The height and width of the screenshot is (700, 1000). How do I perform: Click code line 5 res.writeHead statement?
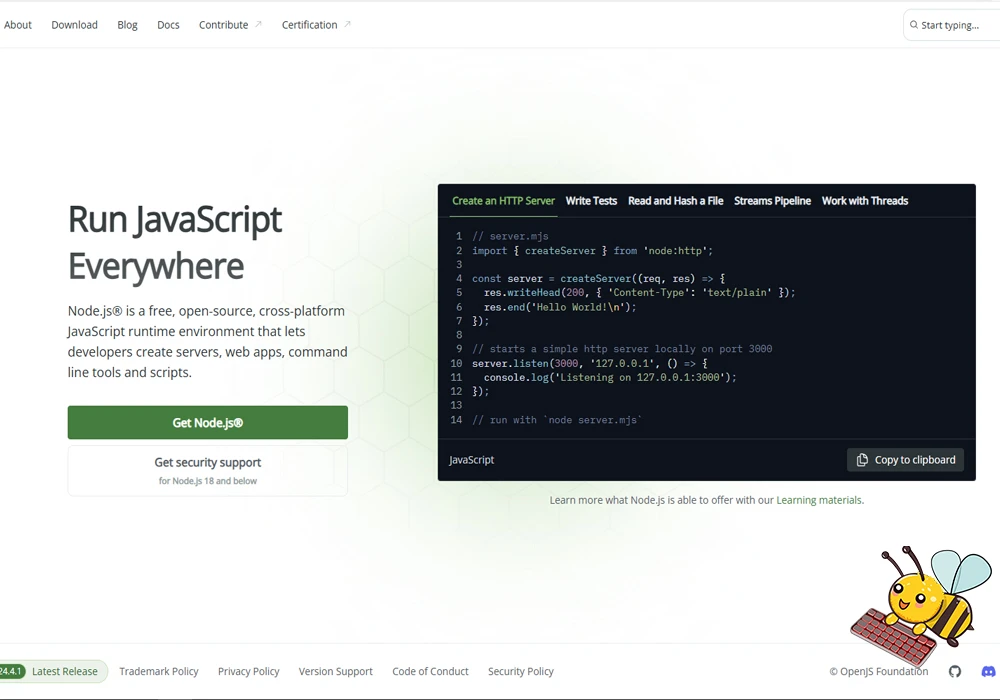pyautogui.click(x=640, y=293)
